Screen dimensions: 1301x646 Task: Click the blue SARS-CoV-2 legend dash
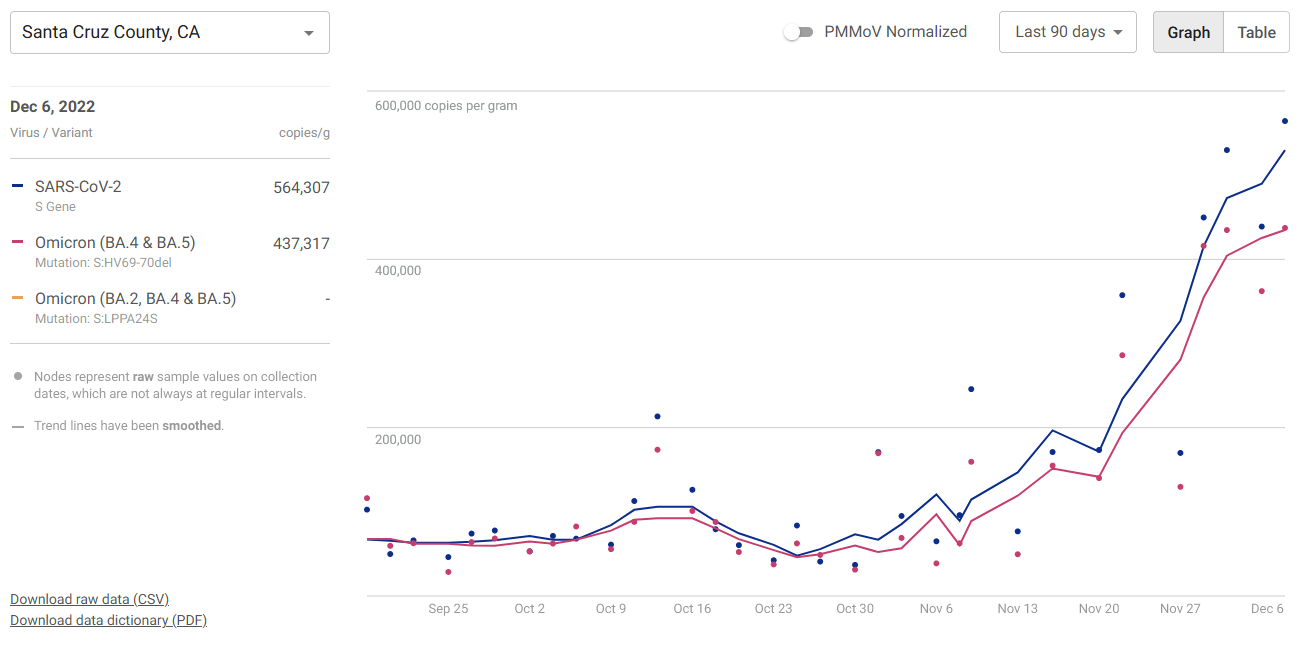click(17, 186)
